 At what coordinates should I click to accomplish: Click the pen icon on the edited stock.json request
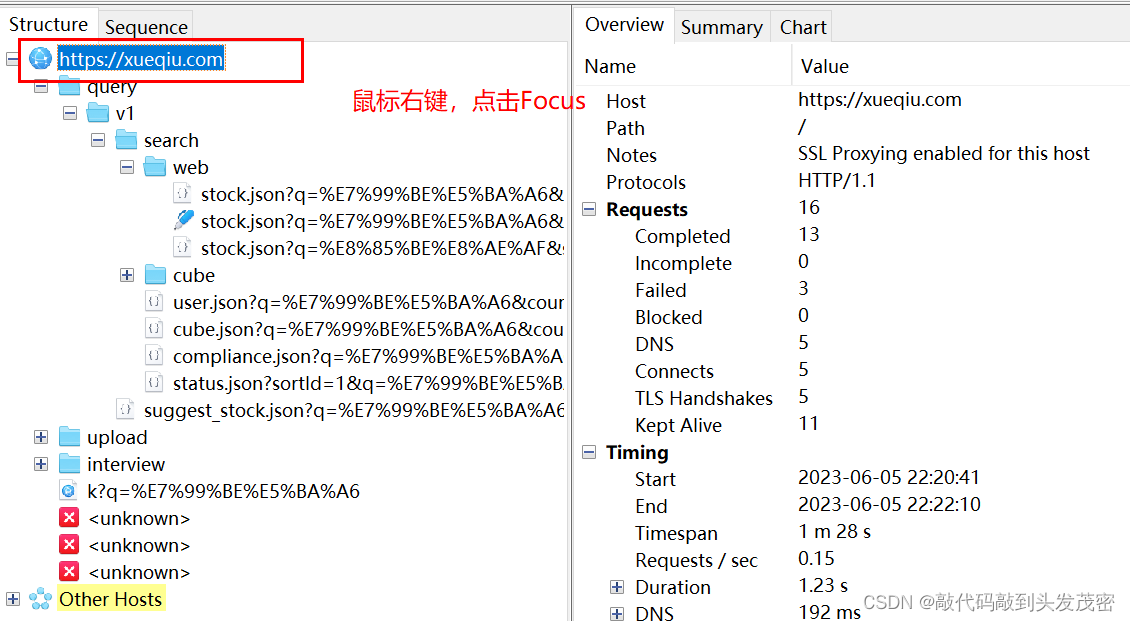(183, 220)
